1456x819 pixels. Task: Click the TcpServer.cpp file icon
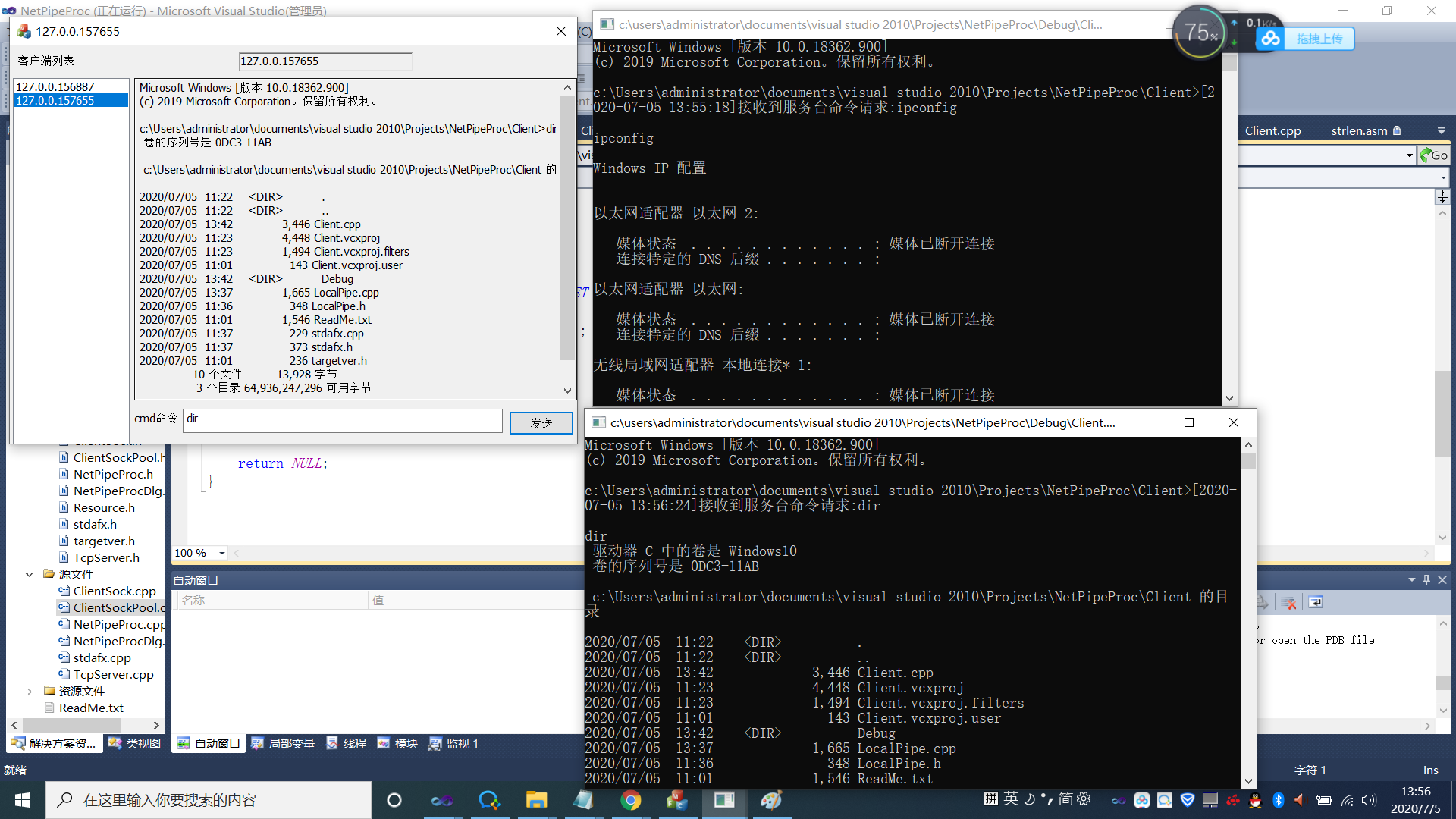tap(64, 674)
